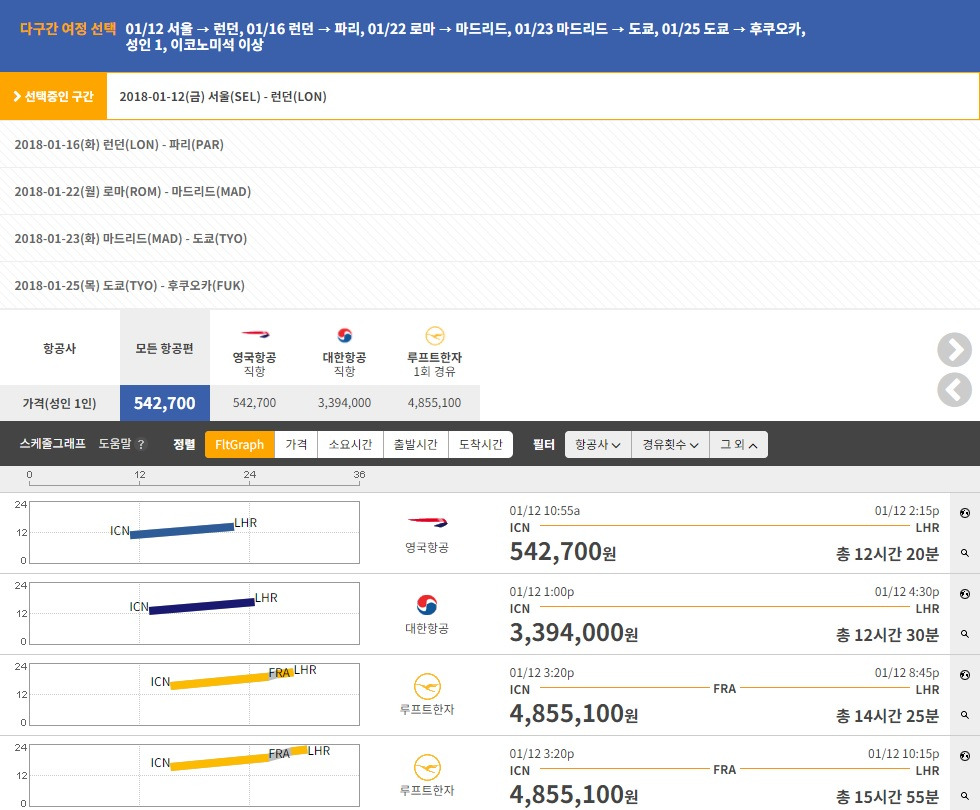Click magnifier icon for 12시간 30분 flight
This screenshot has height=810, width=980.
tap(965, 634)
